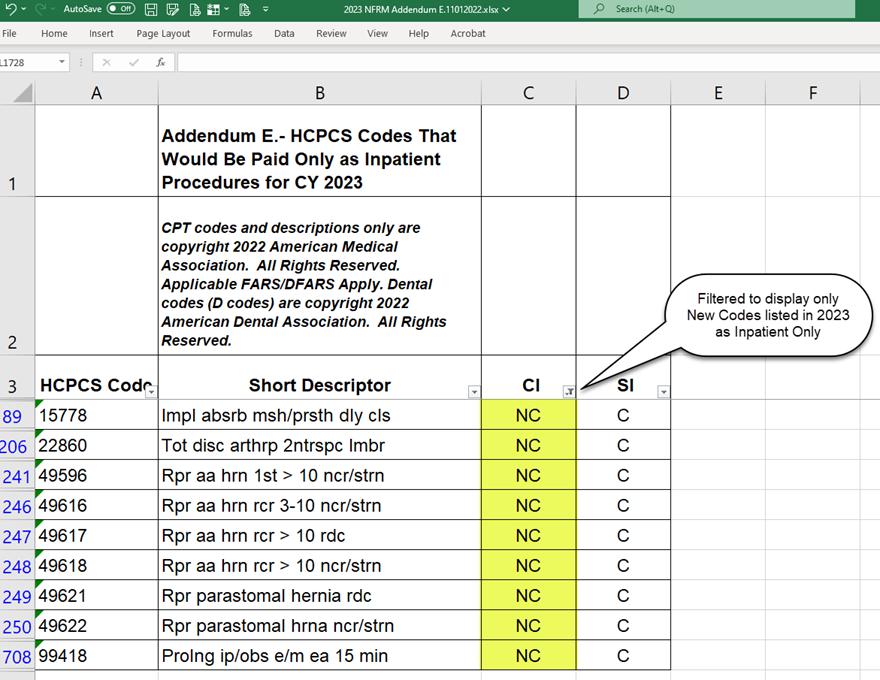Select column D header
The height and width of the screenshot is (680, 880).
[x=624, y=93]
